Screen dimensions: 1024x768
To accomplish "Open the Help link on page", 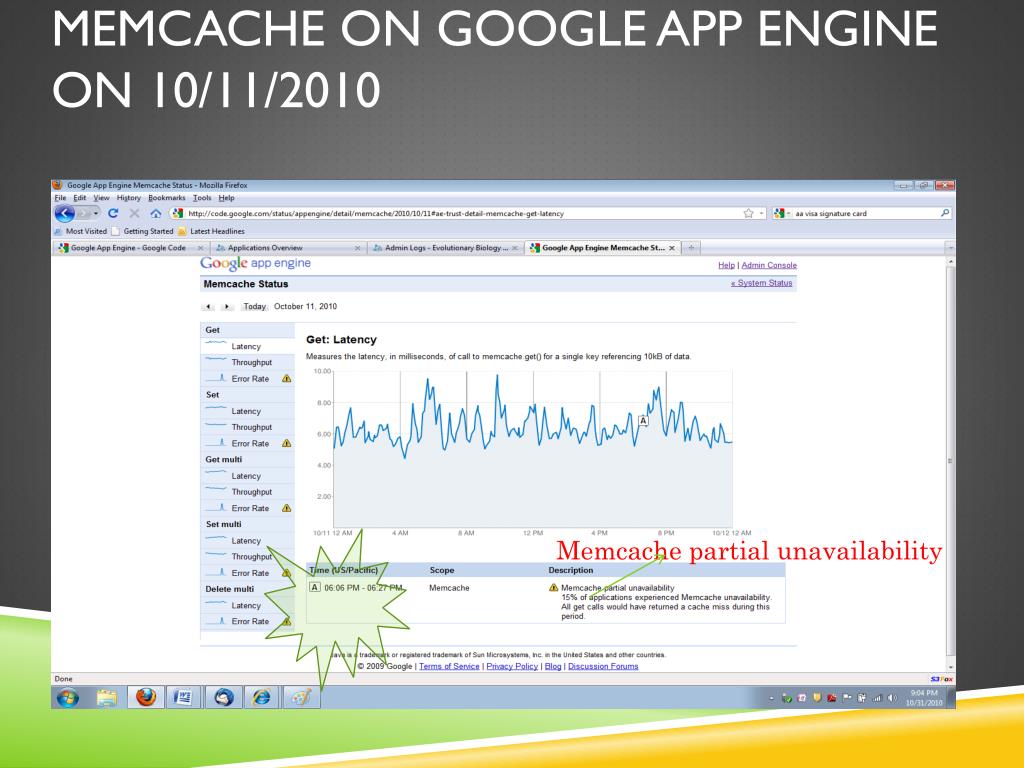I will point(726,265).
